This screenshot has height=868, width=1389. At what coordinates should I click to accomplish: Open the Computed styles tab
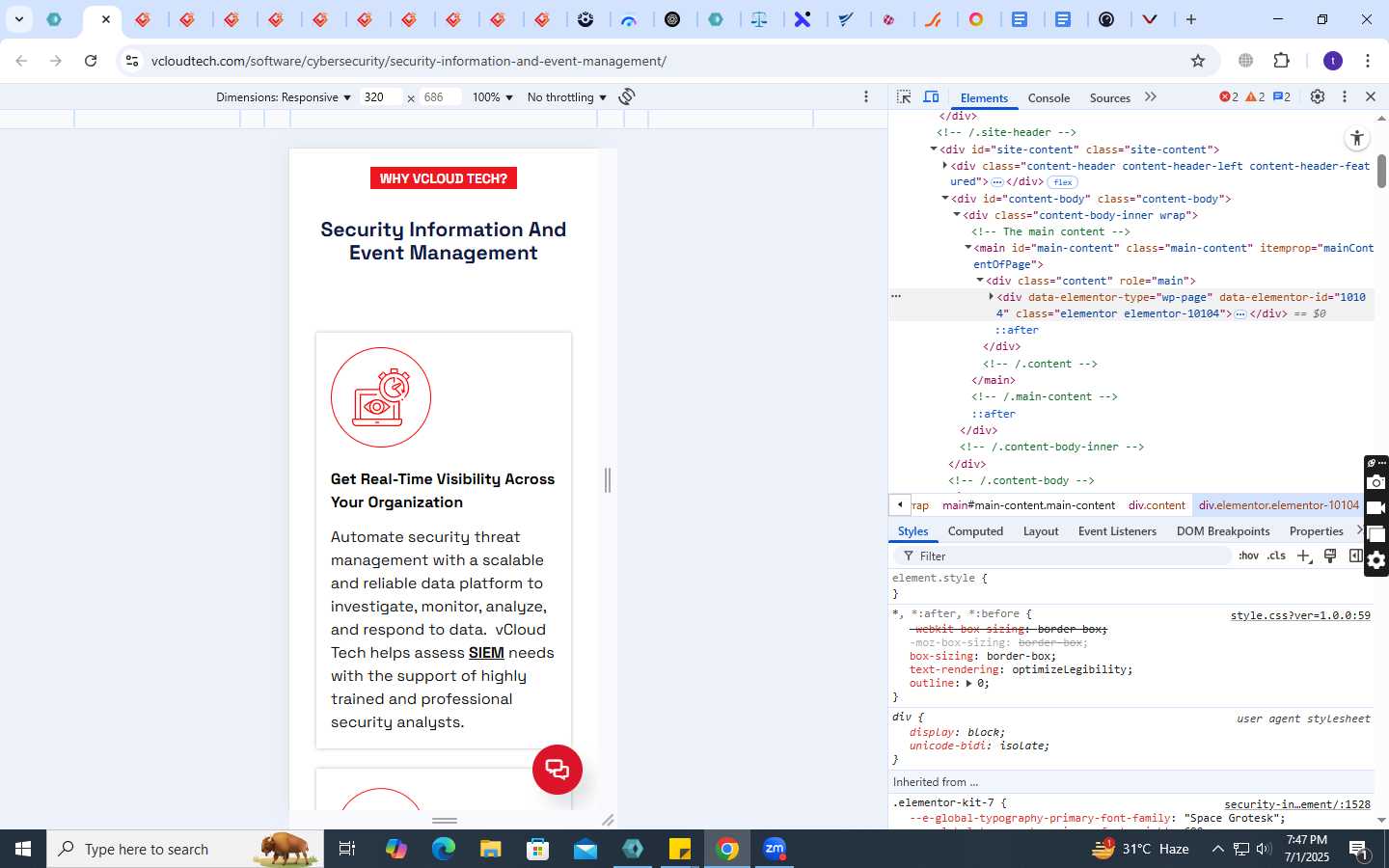pyautogui.click(x=975, y=531)
